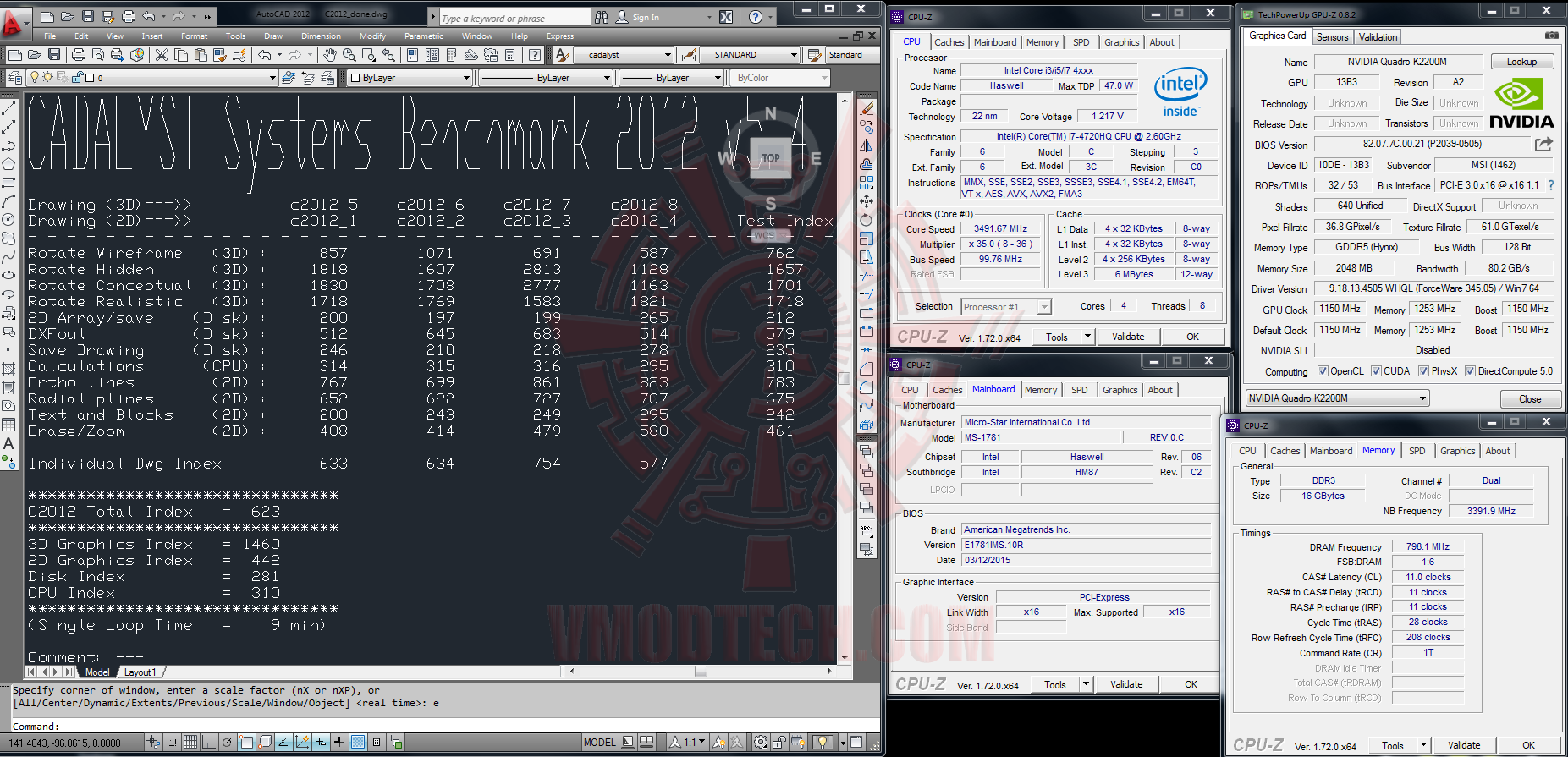Toggle Object Snap in the status bar

(246, 742)
